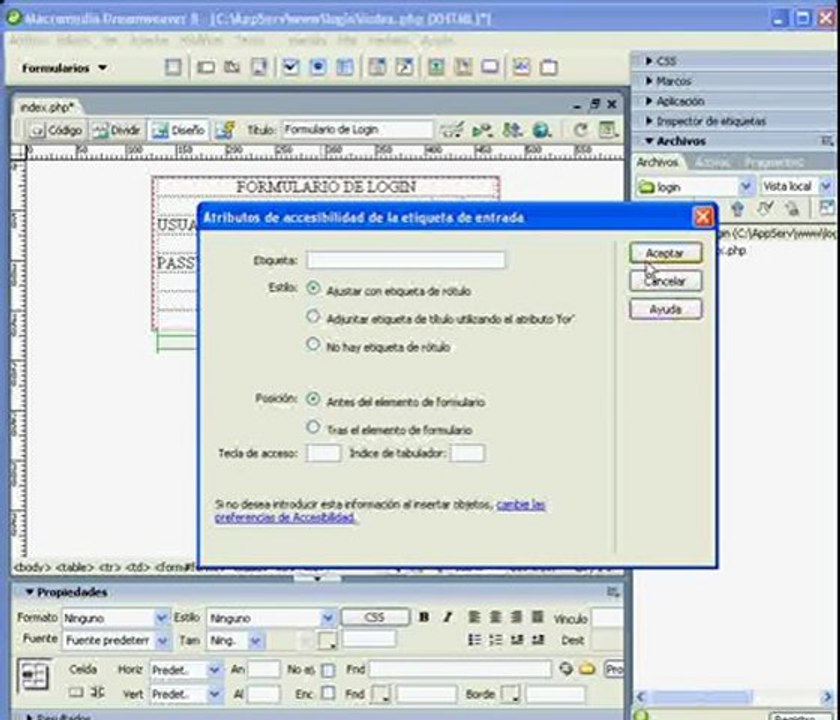Screen dimensions: 840x720
Task: Toggle the 'Enc' checkbox in Propiedades
Action: click(328, 693)
